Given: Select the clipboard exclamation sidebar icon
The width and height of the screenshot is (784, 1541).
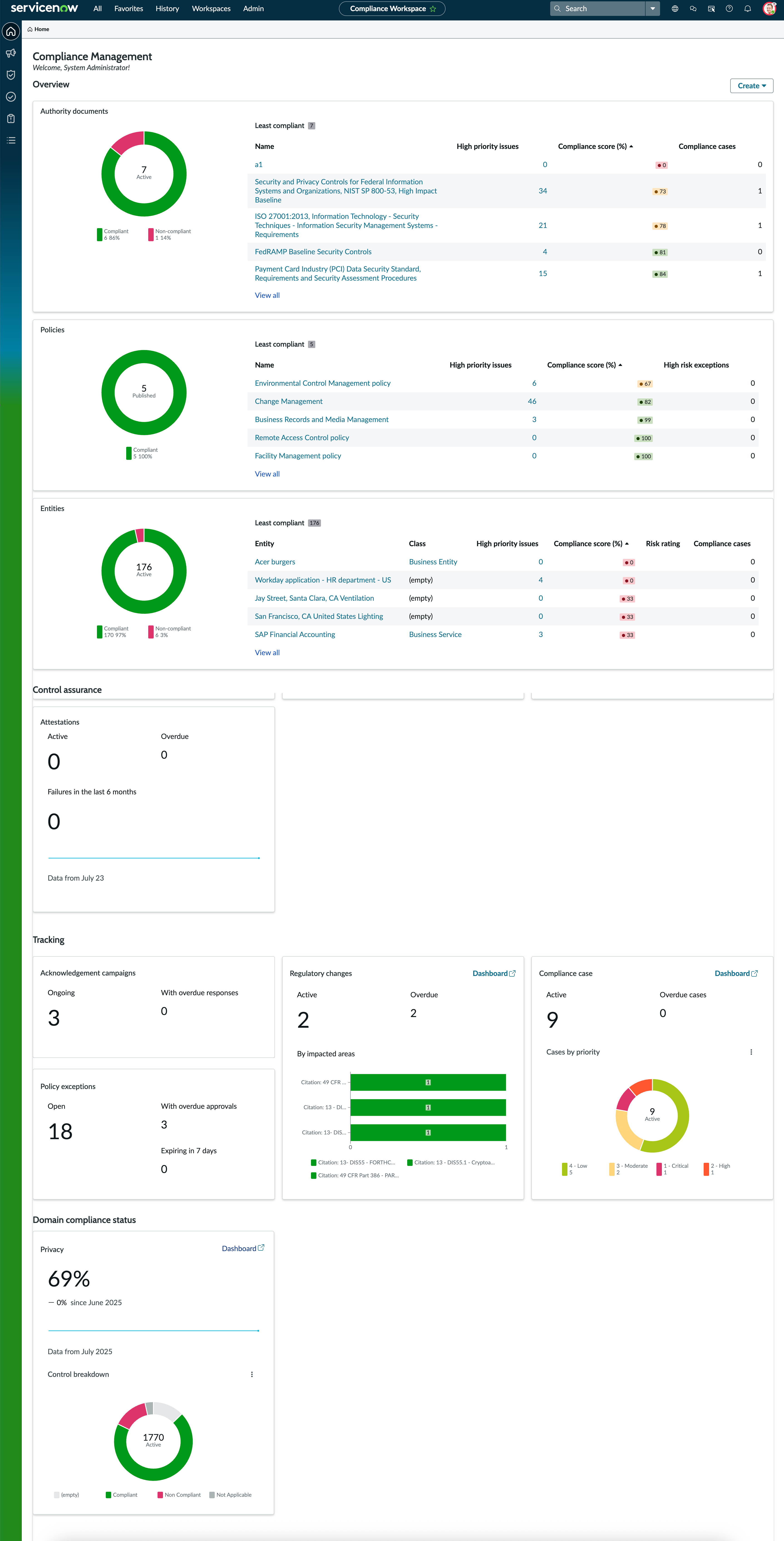Looking at the screenshot, I should click(11, 119).
